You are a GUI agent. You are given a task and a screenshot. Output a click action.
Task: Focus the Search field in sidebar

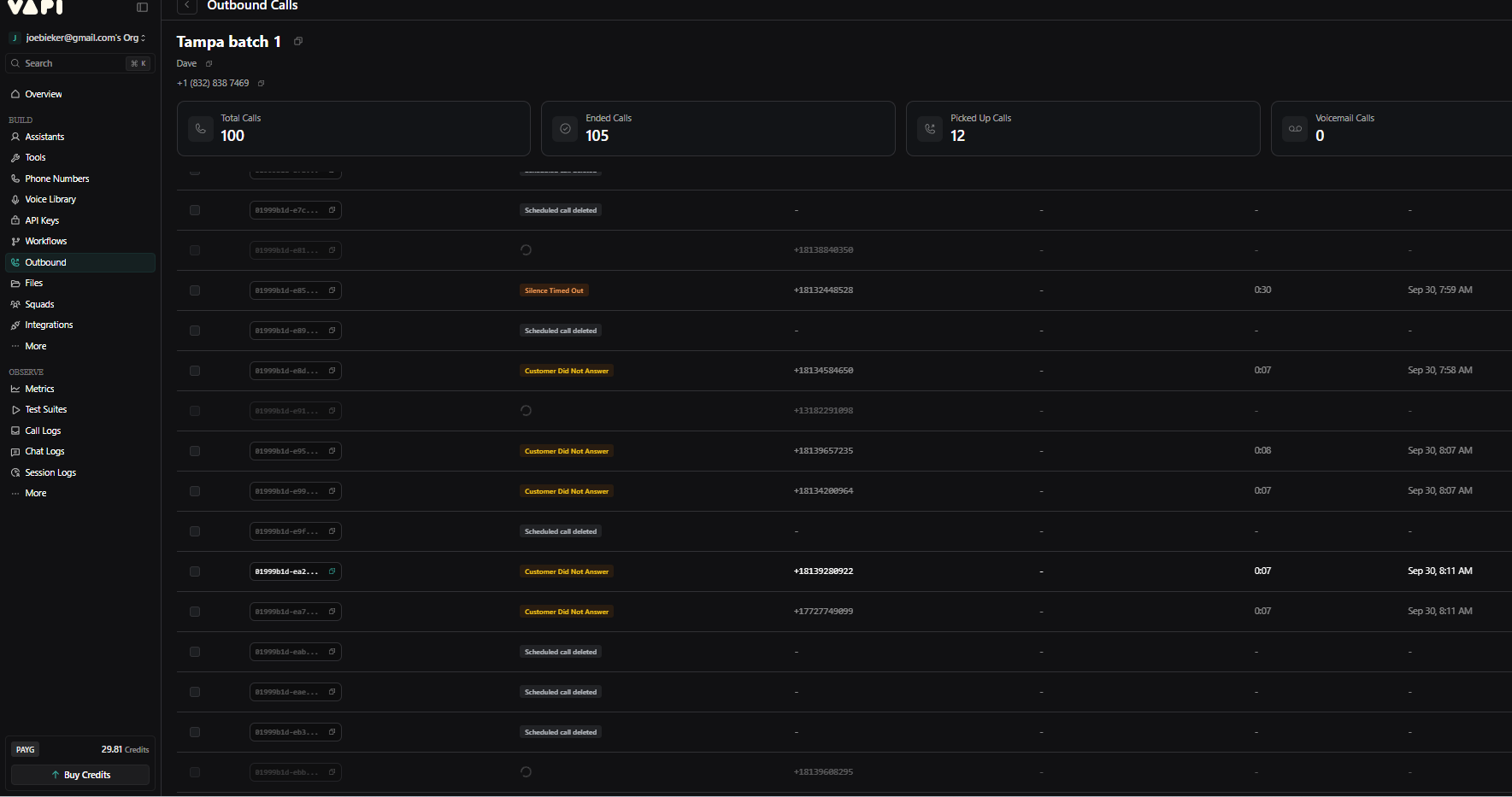[79, 63]
